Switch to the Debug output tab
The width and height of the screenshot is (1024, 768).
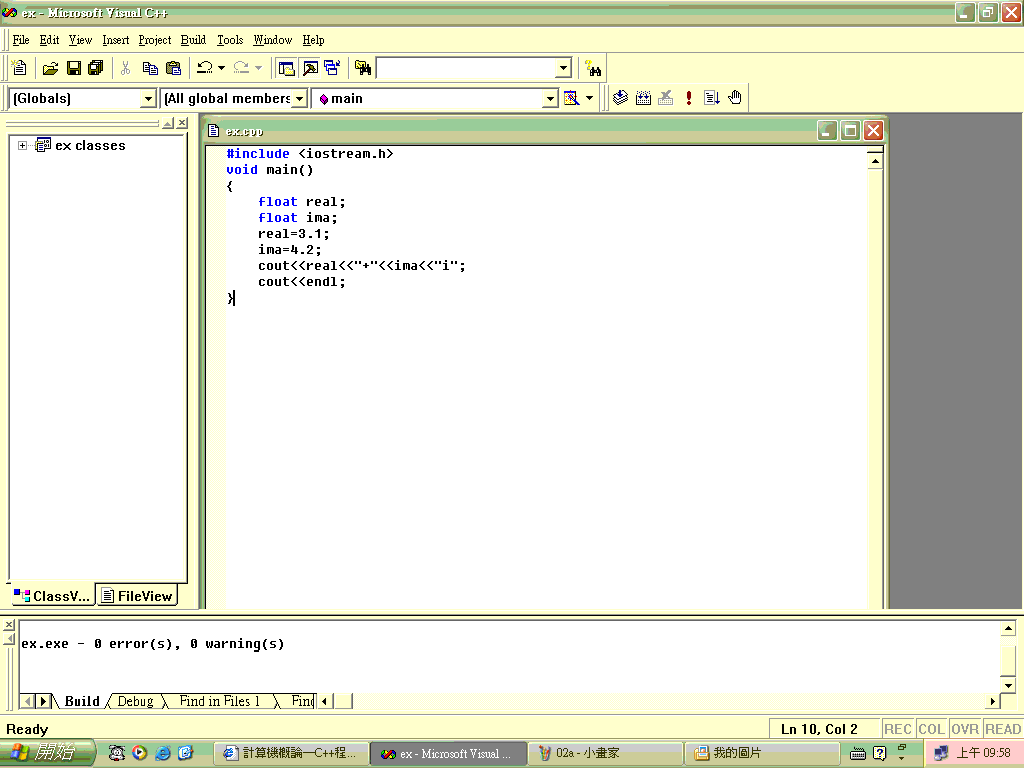135,701
